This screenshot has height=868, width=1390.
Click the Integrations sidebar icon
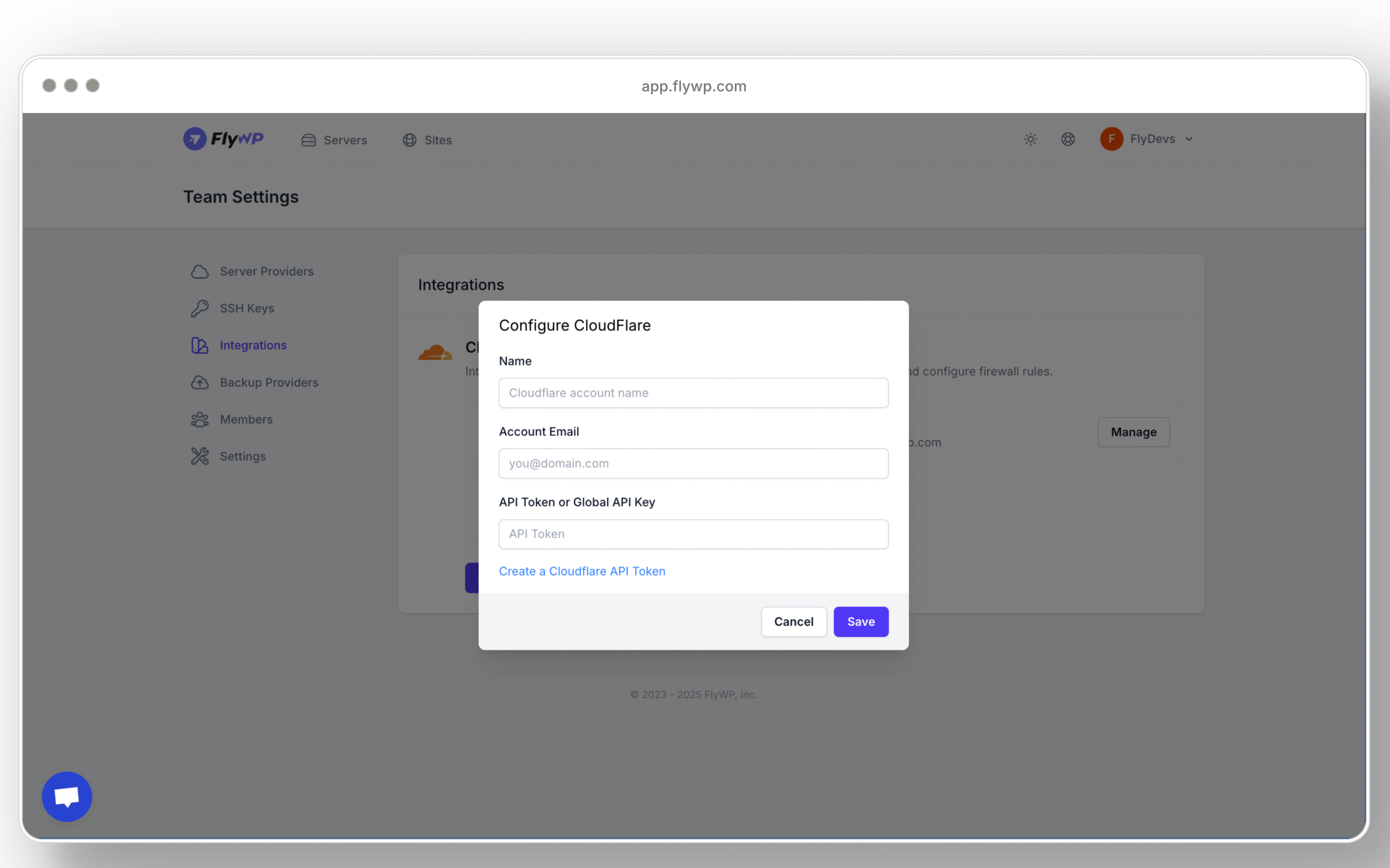200,345
